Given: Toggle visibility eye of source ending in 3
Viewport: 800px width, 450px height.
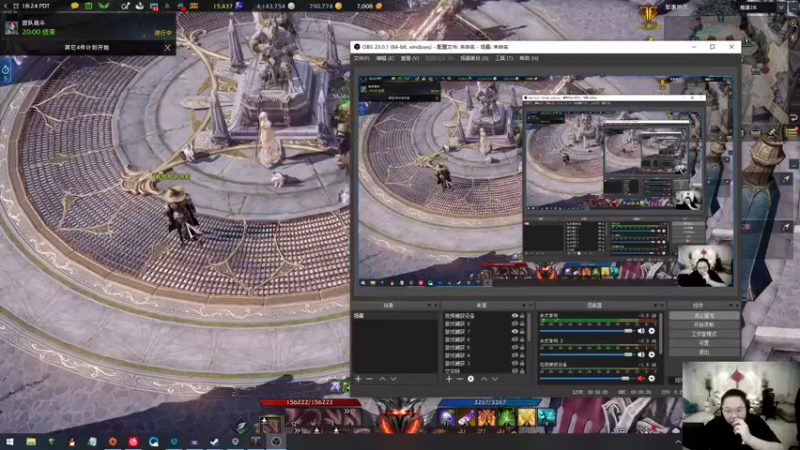Looking at the screenshot, I should point(514,363).
